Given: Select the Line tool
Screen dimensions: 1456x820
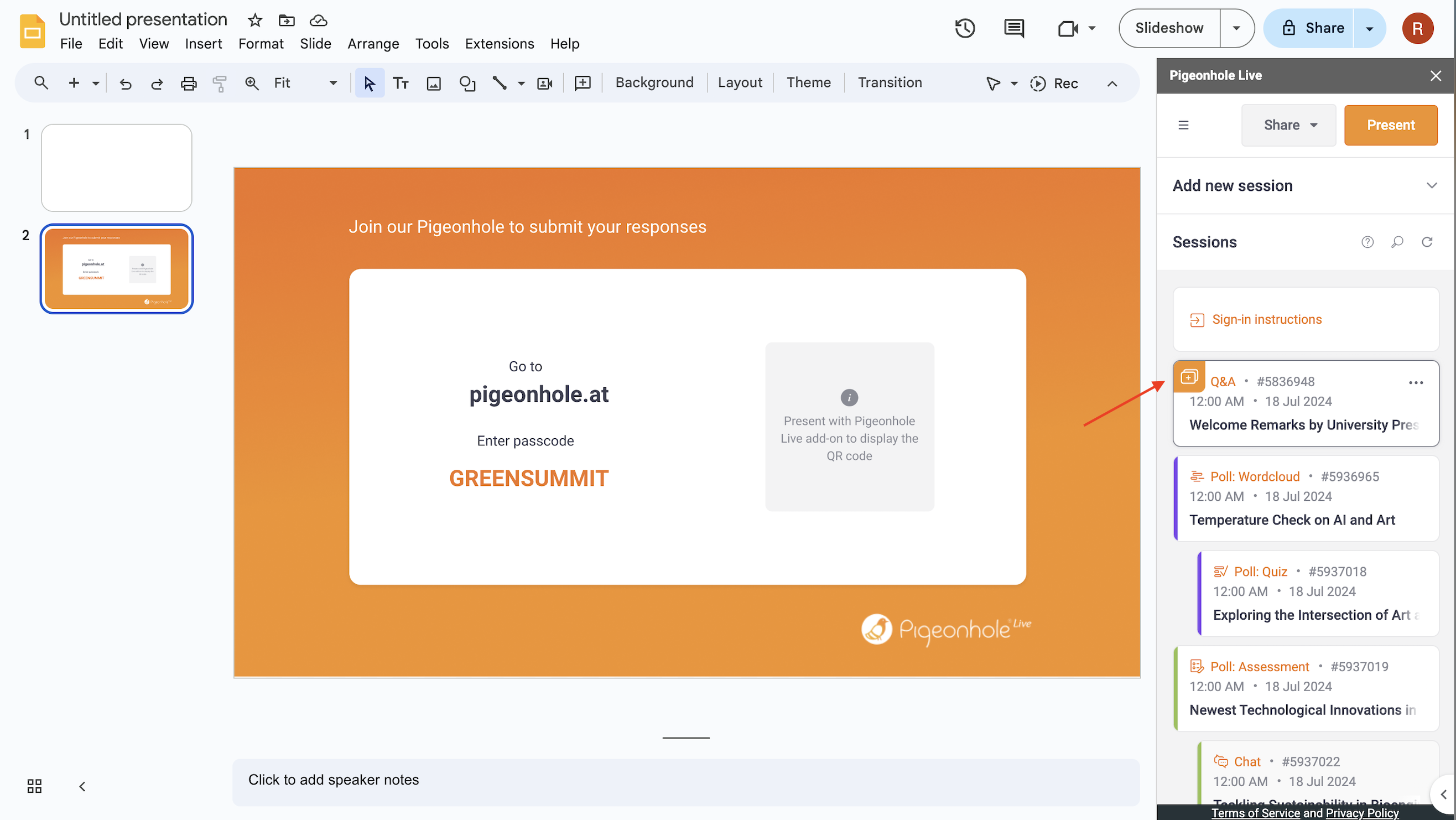Looking at the screenshot, I should 499,83.
